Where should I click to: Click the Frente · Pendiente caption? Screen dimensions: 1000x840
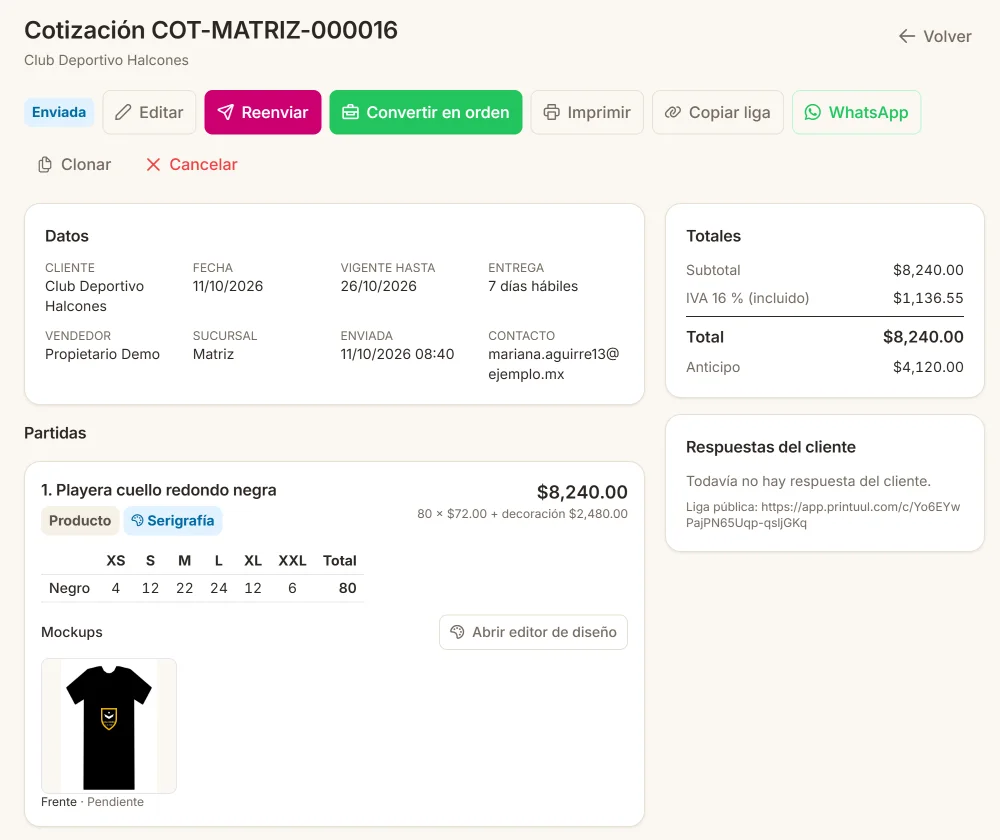[x=92, y=802]
